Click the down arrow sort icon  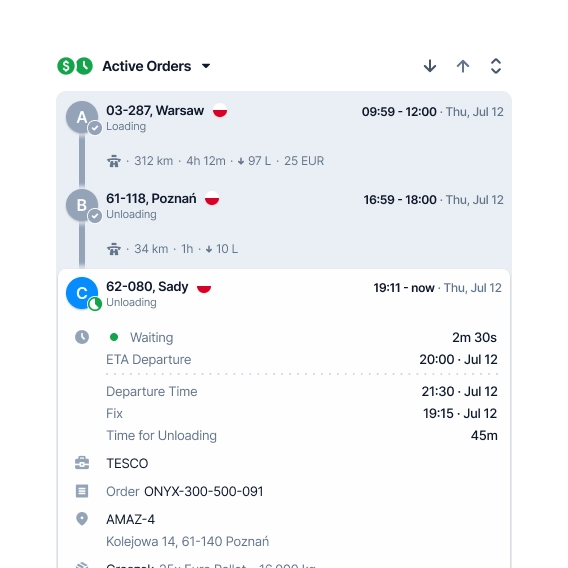point(430,66)
